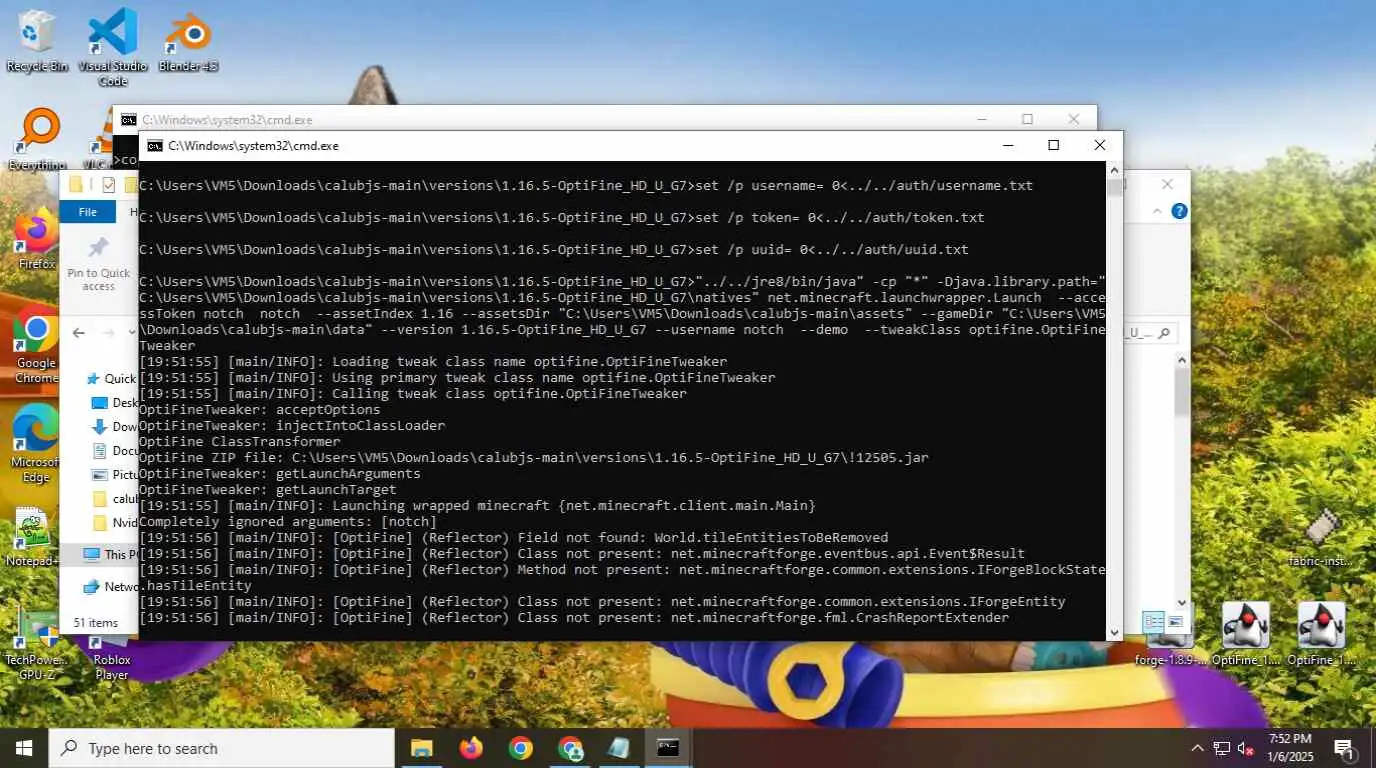Select the rightmost OptiFine jar desktop file
This screenshot has width=1376, height=768.
point(1321,635)
